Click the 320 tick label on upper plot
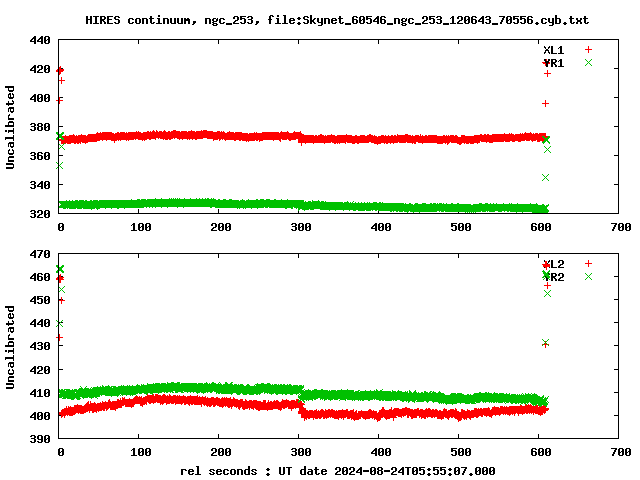Screen dimensions: 640x480 click(40, 214)
